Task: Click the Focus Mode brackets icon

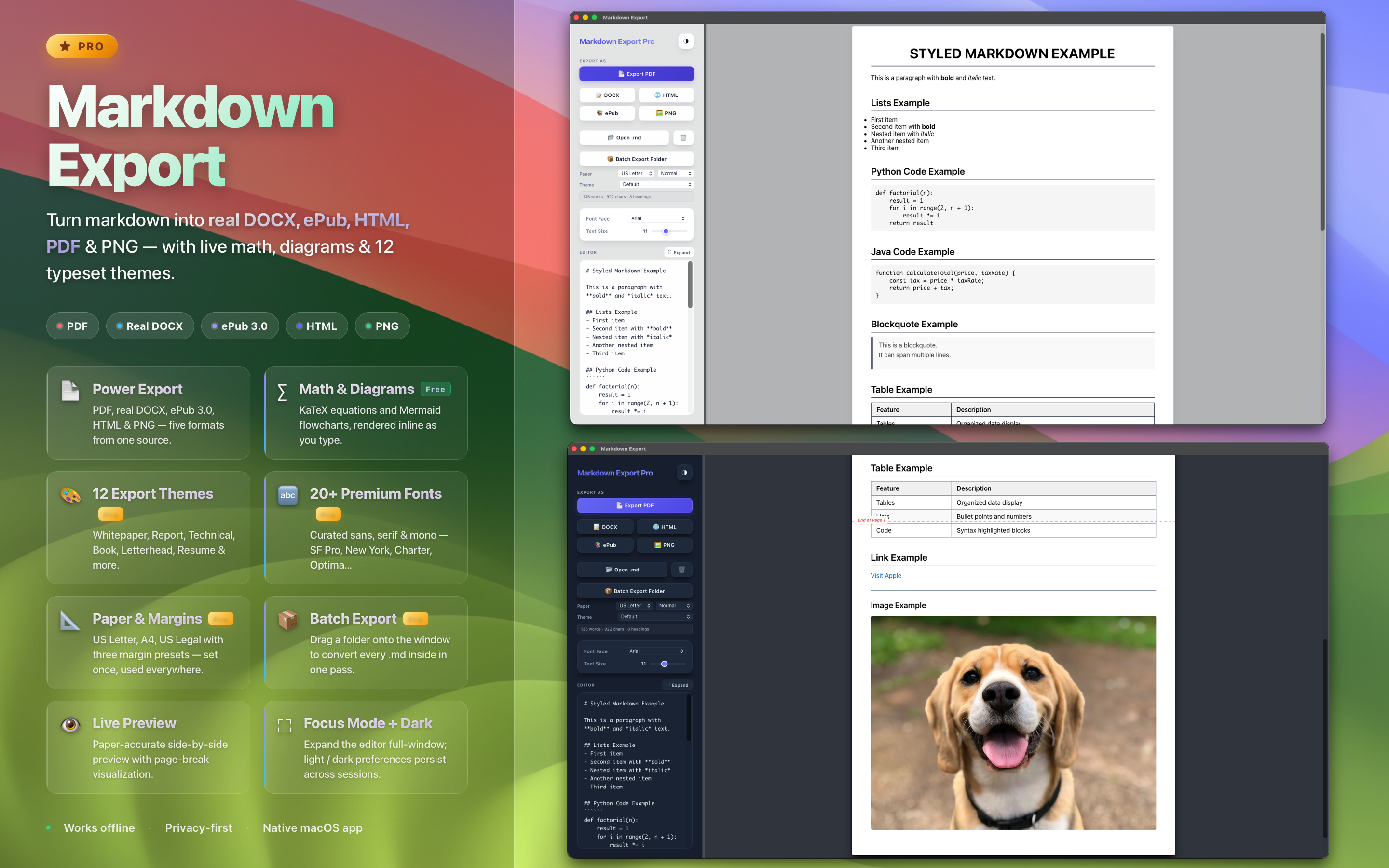Action: 285,726
